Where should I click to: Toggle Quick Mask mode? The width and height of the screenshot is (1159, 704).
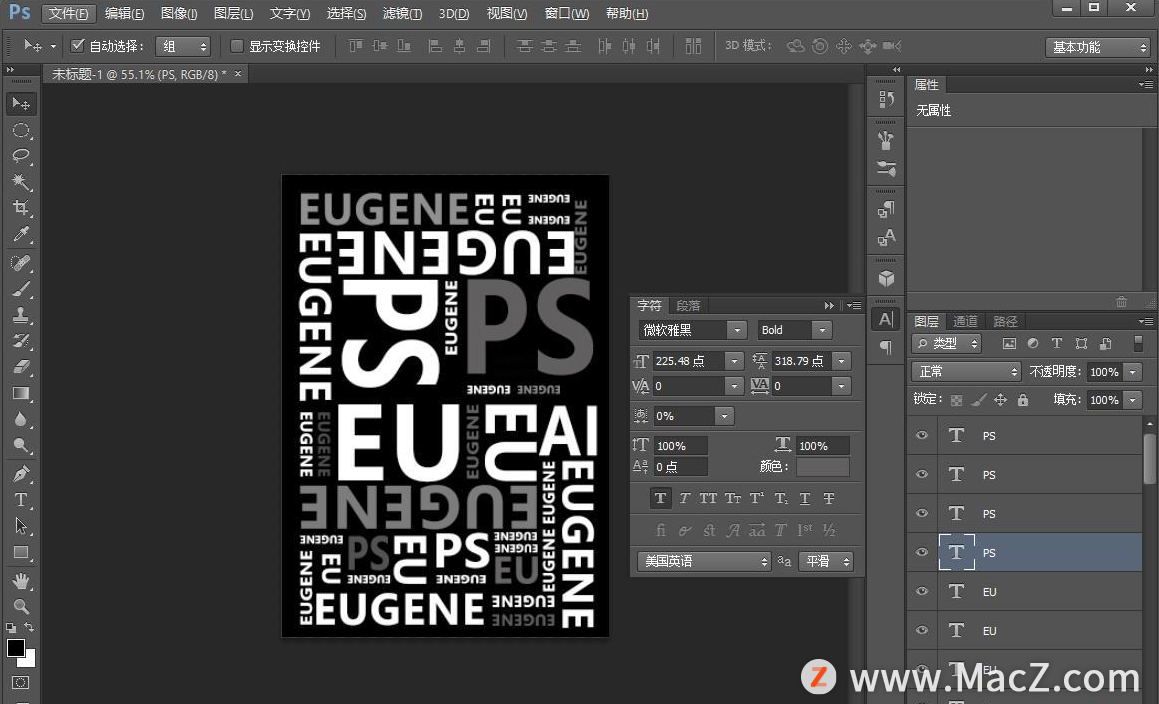point(21,683)
